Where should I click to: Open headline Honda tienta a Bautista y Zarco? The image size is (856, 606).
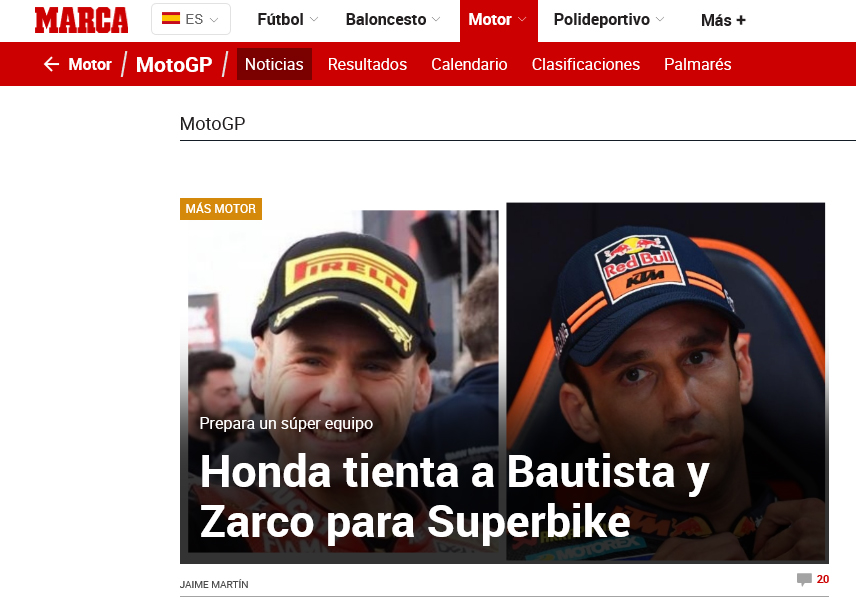454,497
